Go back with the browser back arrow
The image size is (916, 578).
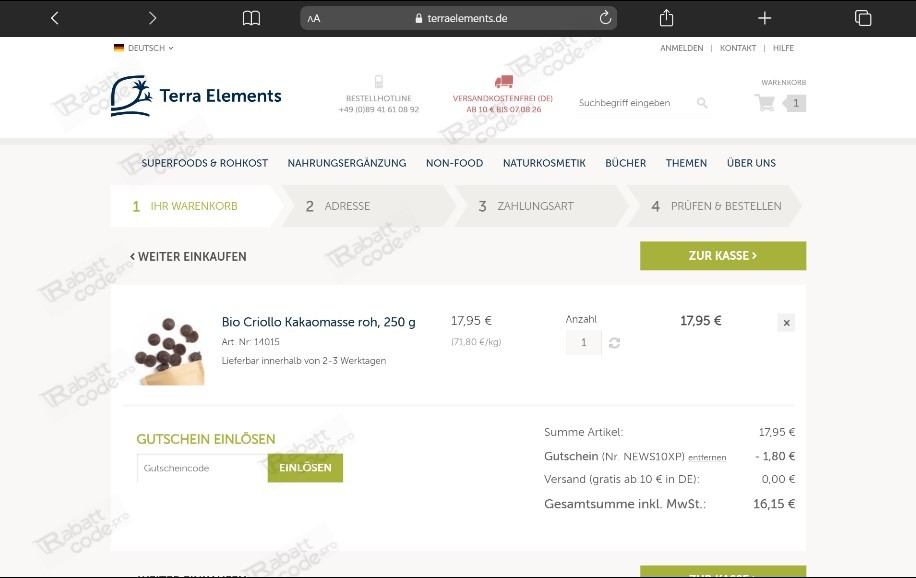(54, 18)
